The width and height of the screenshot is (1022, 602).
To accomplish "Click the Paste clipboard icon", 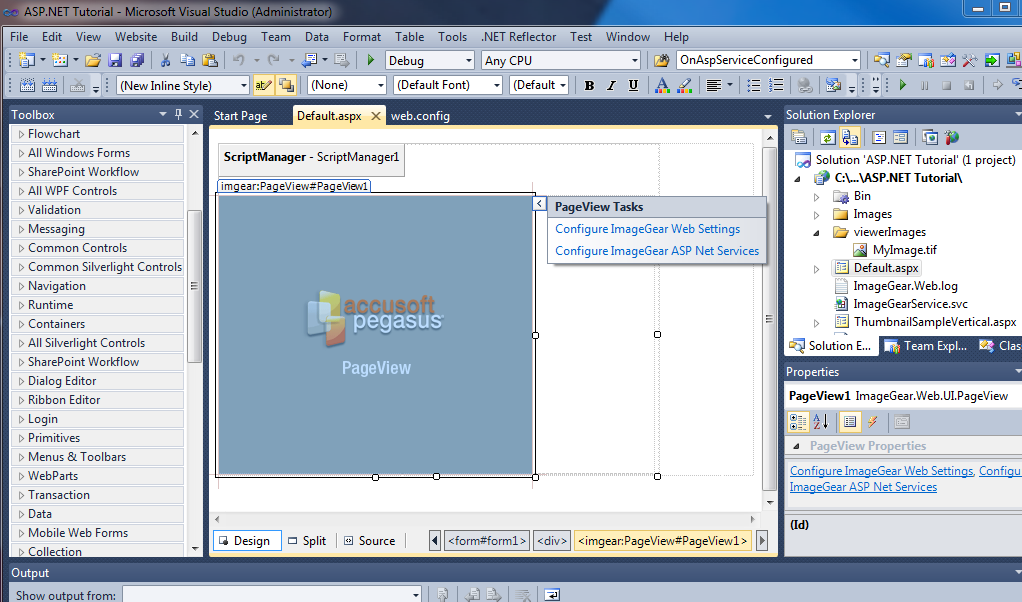I will [x=210, y=61].
